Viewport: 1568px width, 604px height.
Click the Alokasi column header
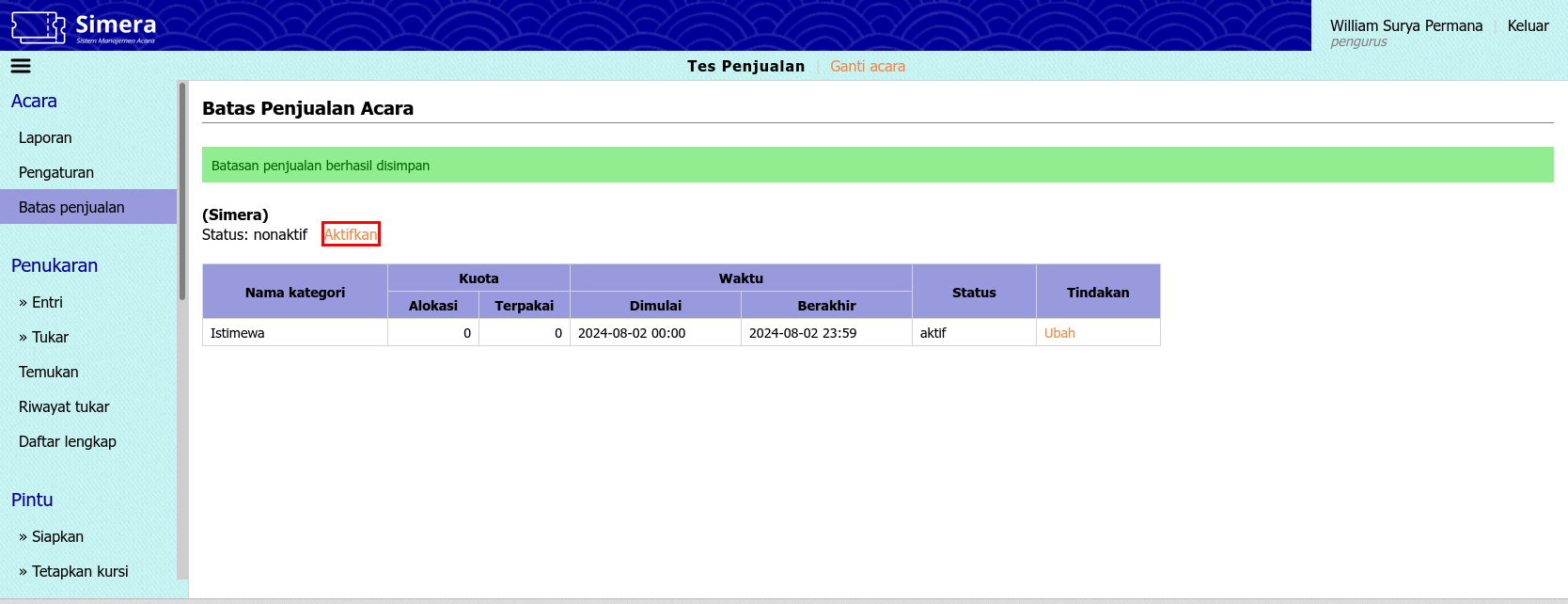tap(433, 306)
